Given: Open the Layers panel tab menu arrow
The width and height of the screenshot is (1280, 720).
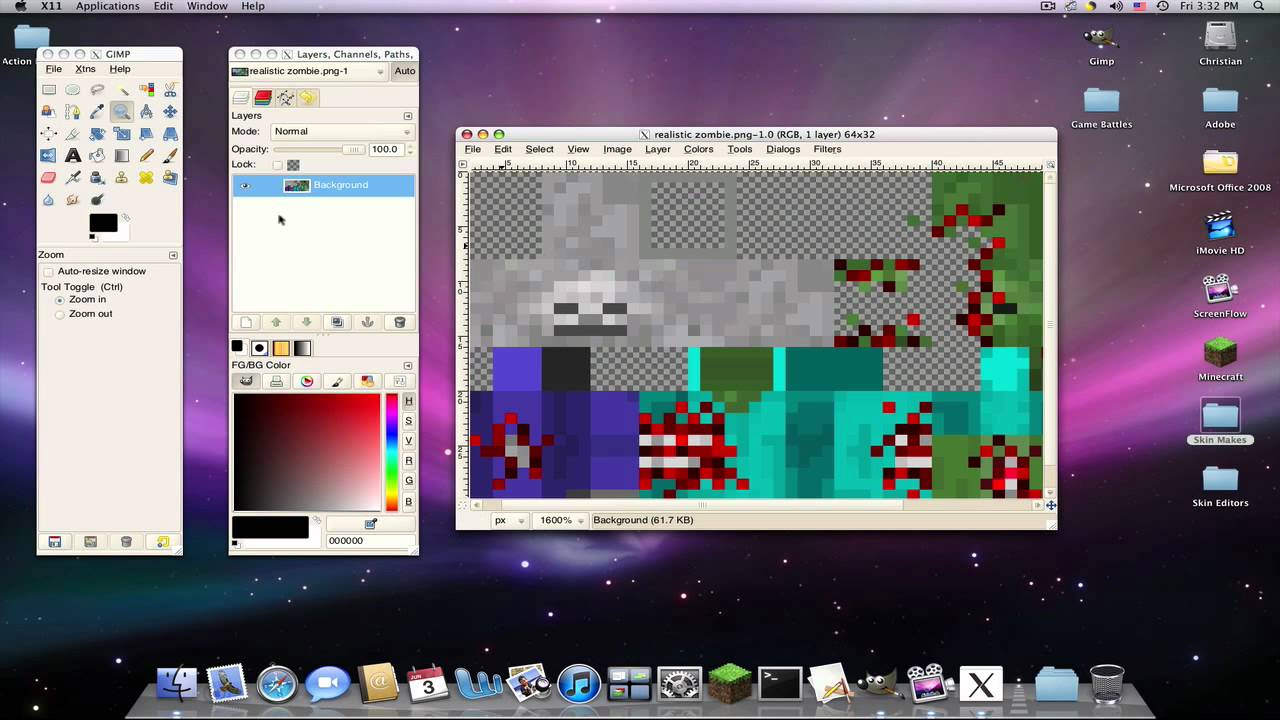Looking at the screenshot, I should tap(407, 116).
